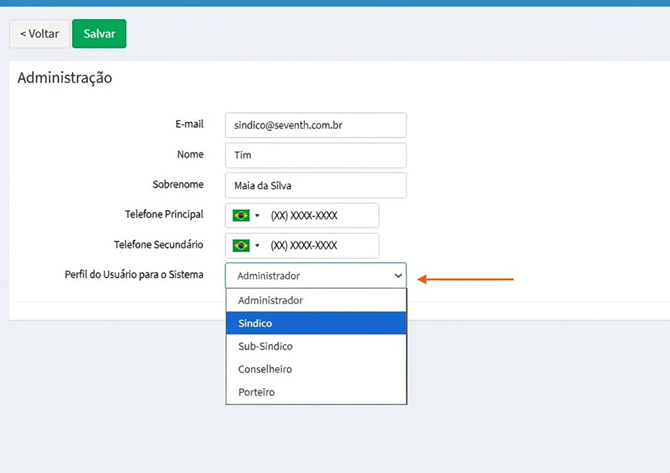Click the Telefone Principal number input
Viewport: 670px width, 473px height.
point(320,215)
